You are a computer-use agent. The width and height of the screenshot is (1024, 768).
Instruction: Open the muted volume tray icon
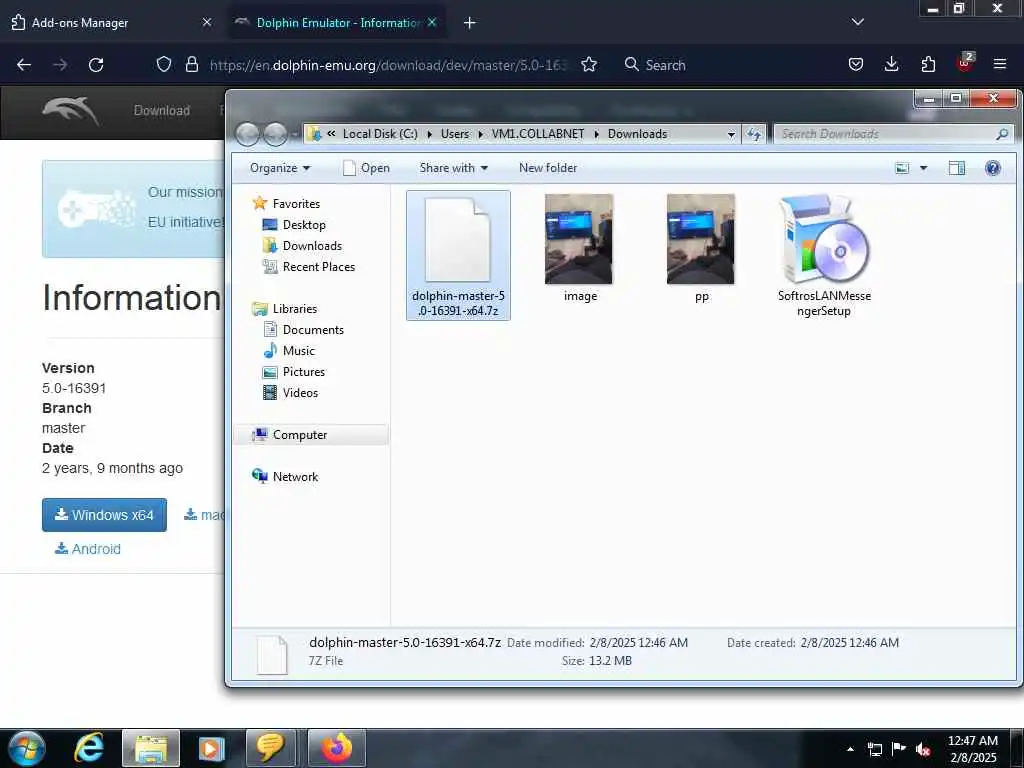[x=923, y=749]
